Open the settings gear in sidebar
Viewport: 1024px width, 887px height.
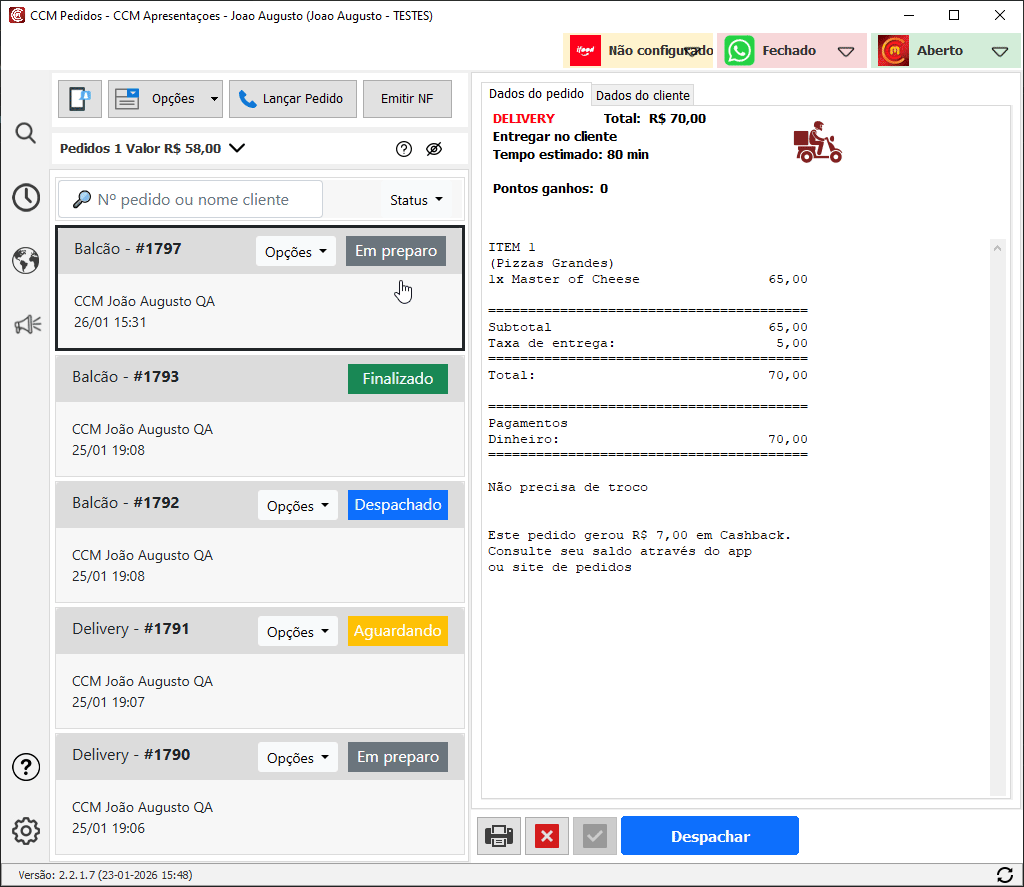click(x=26, y=830)
